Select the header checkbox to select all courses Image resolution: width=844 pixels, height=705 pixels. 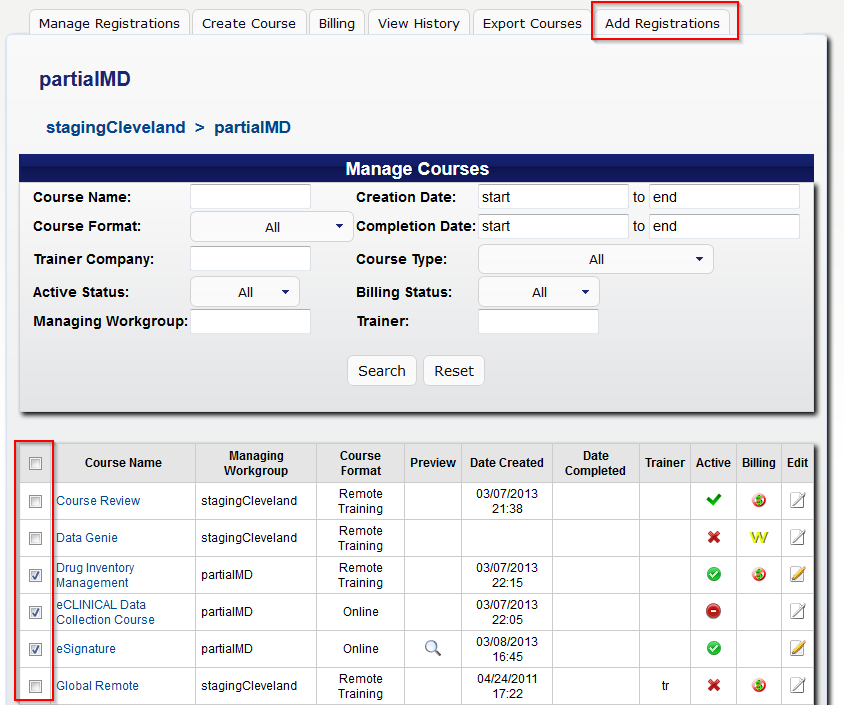[35, 463]
